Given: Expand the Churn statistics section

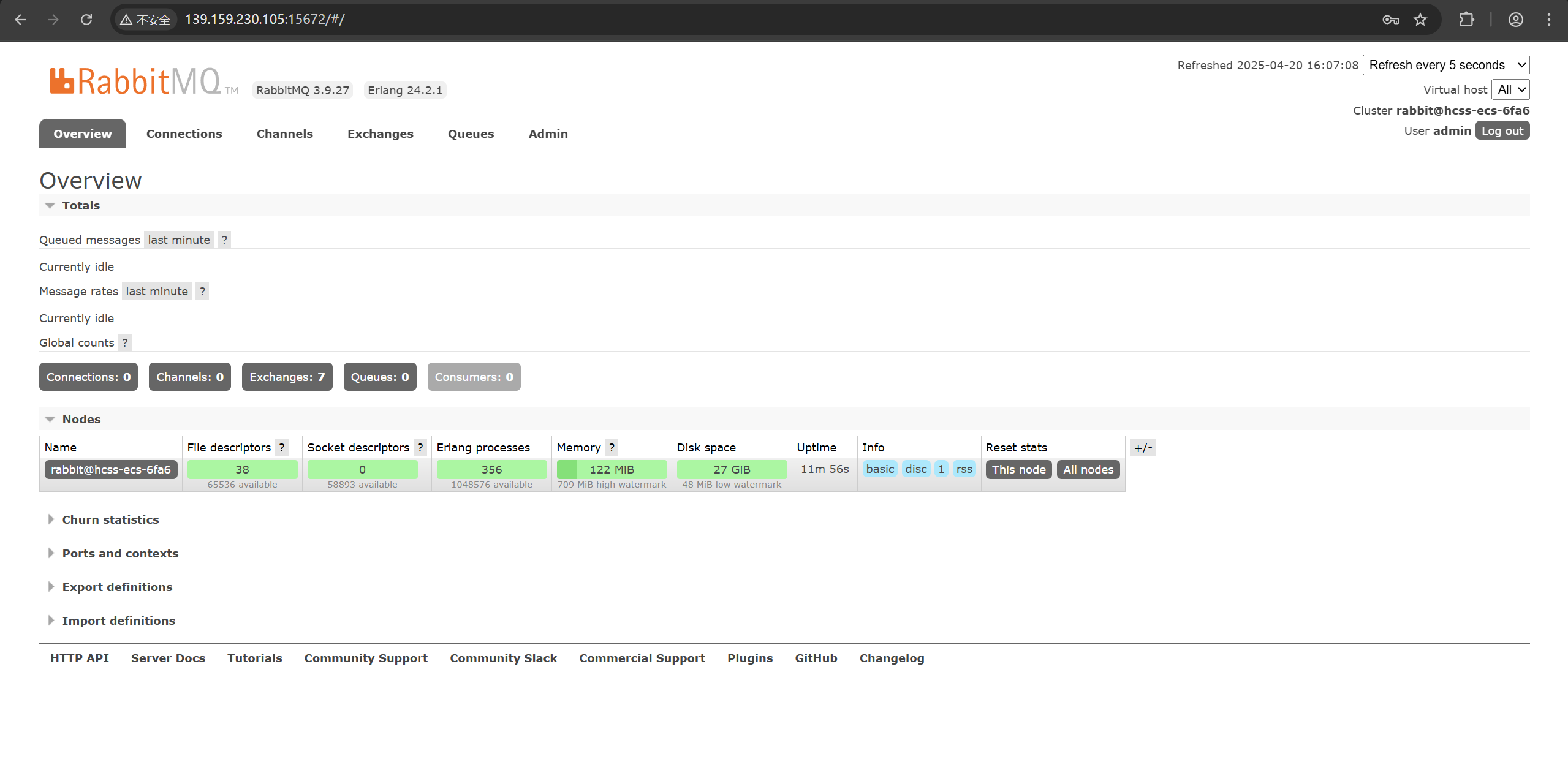Looking at the screenshot, I should tap(110, 519).
